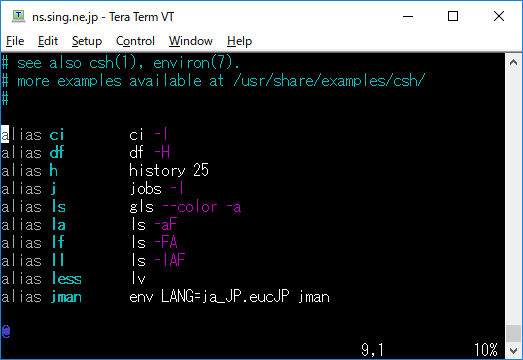Click the option '-aF'
The width and height of the screenshot is (523, 360).
point(166,225)
